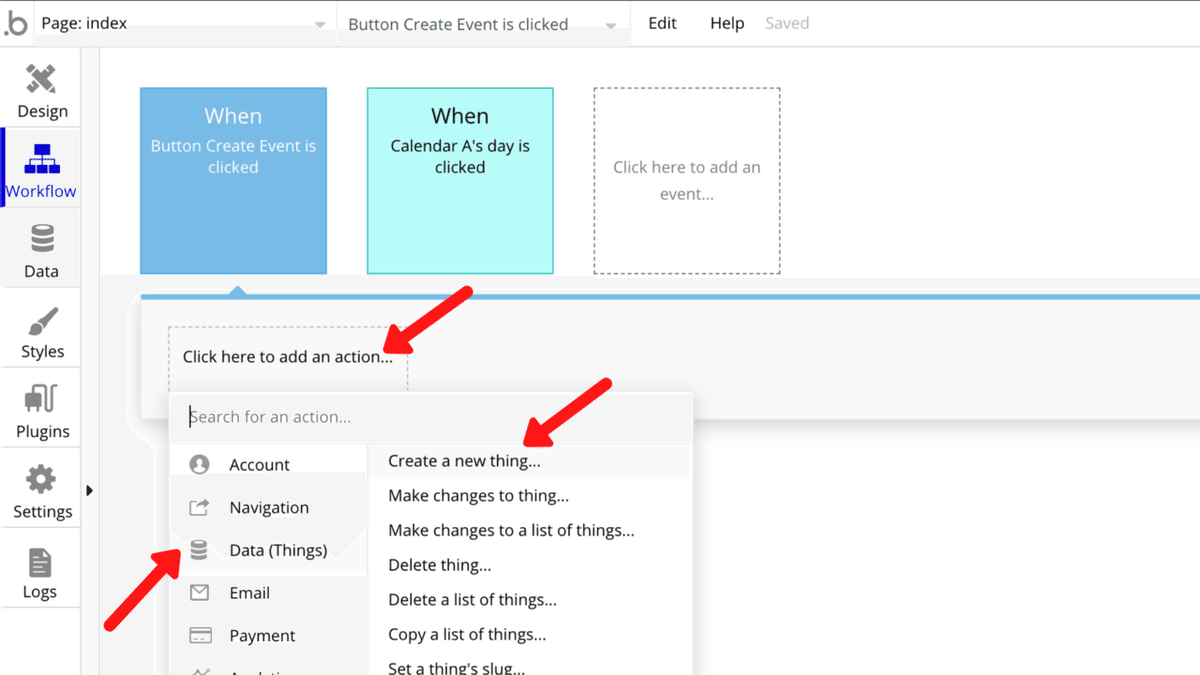Choose the Data (Things) action category
Viewport: 1200px width, 675px height.
(x=269, y=550)
